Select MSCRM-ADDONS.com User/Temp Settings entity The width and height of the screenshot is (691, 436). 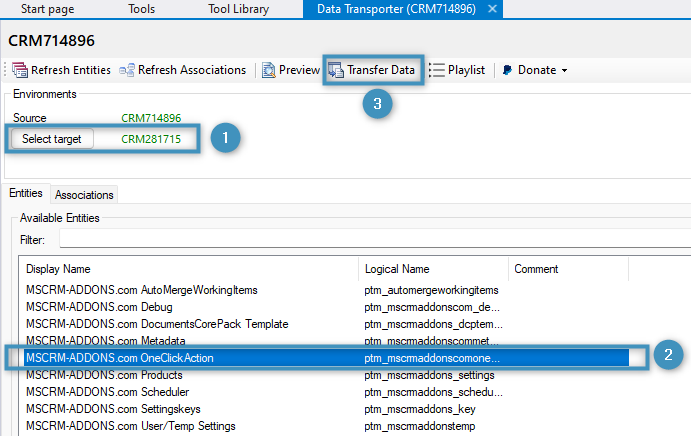coord(130,426)
